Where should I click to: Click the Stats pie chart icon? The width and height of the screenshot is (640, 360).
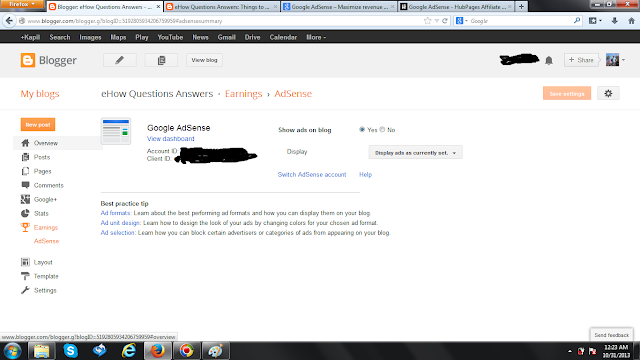pos(25,213)
